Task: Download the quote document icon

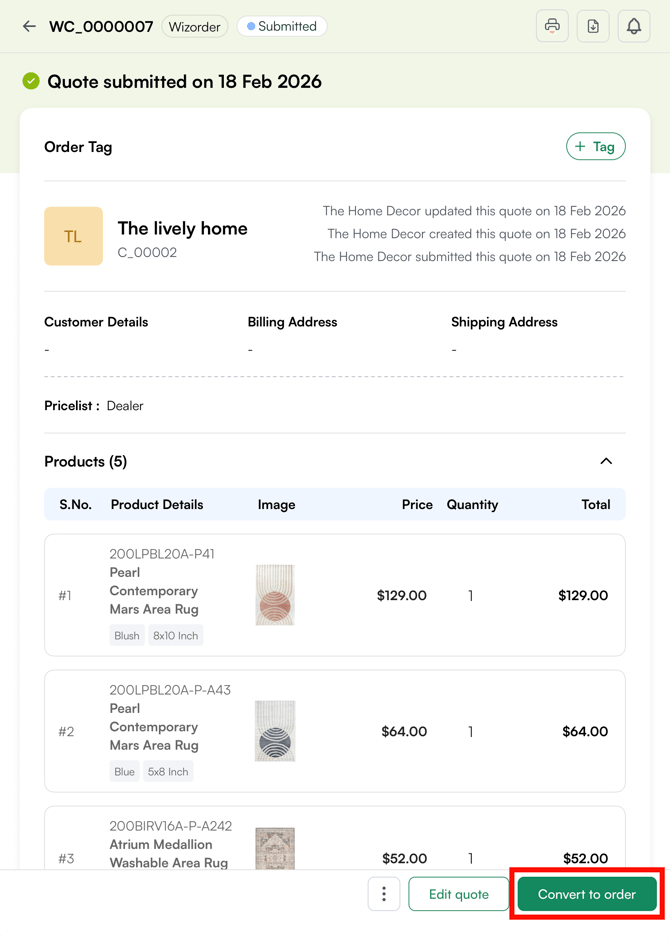Action: coord(593,26)
